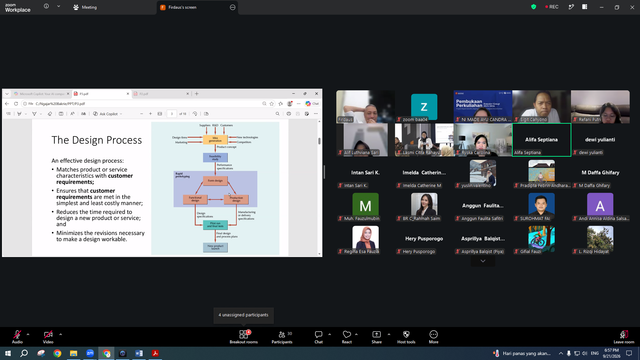Switch to the Meeting tab

[x=85, y=7]
